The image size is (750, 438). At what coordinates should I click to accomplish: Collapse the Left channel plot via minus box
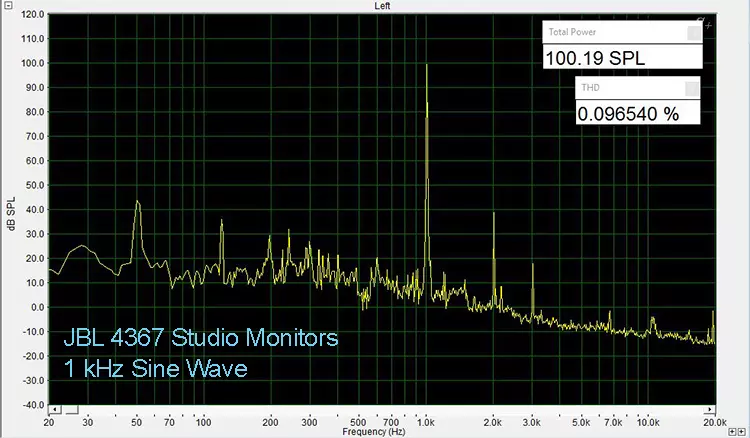8,6
